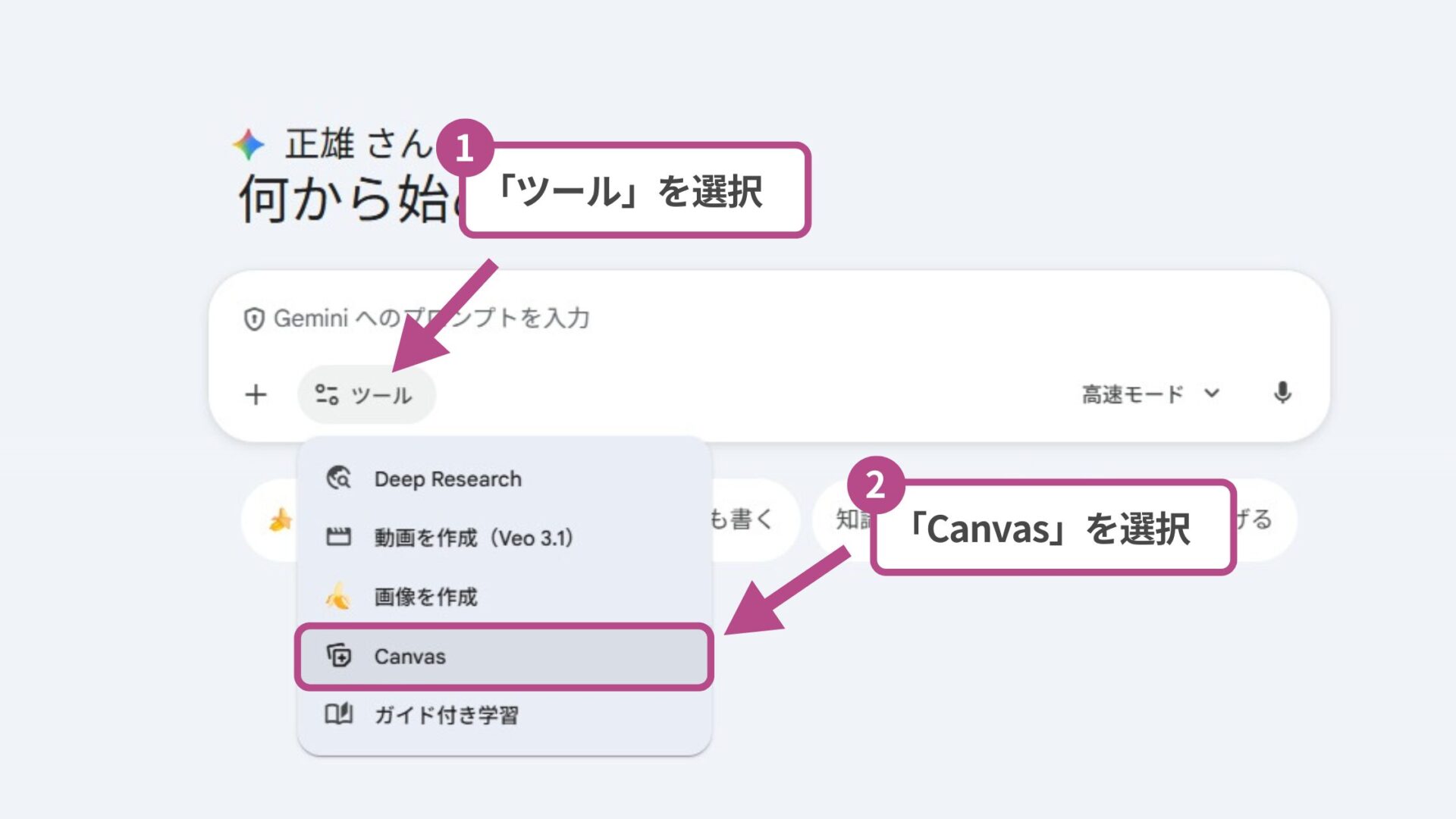
Task: Click the plus icon to attach files
Action: [x=257, y=394]
